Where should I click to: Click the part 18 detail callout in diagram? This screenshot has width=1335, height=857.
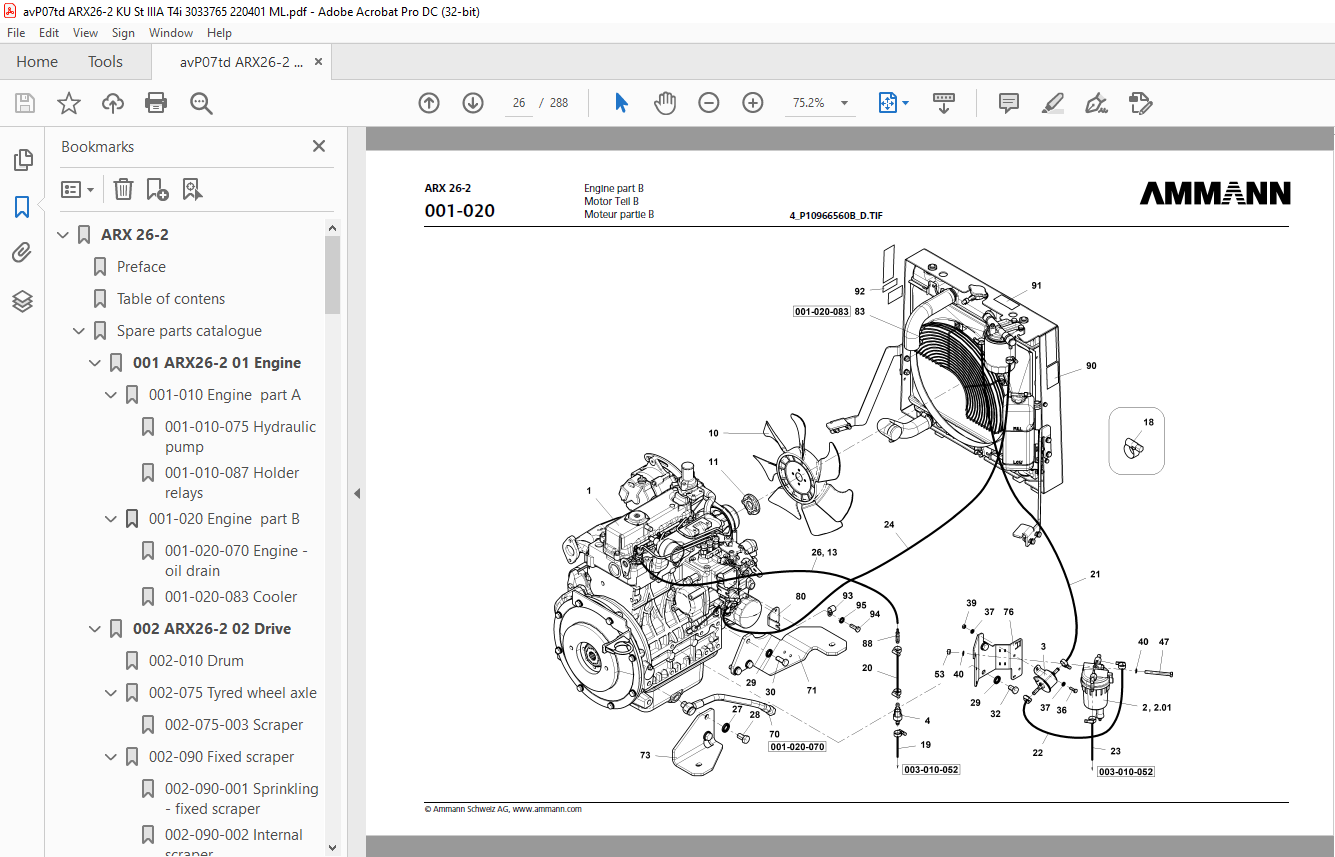point(1137,440)
